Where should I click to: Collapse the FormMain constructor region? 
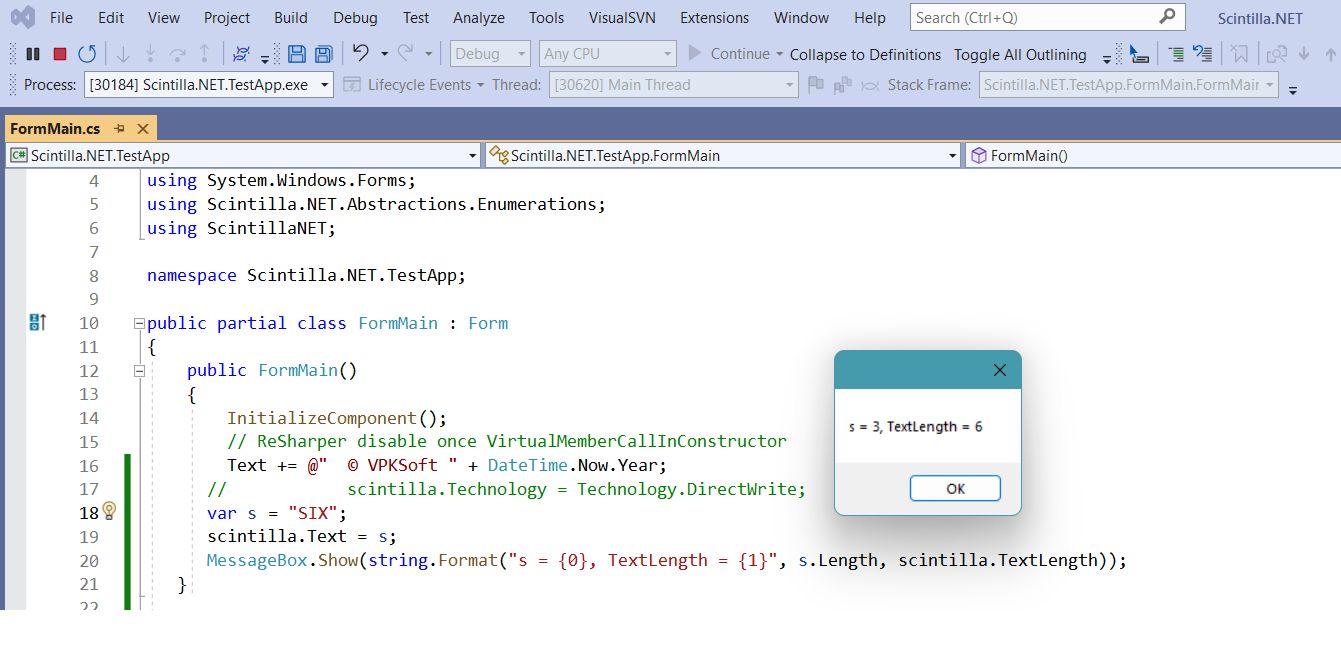[139, 370]
